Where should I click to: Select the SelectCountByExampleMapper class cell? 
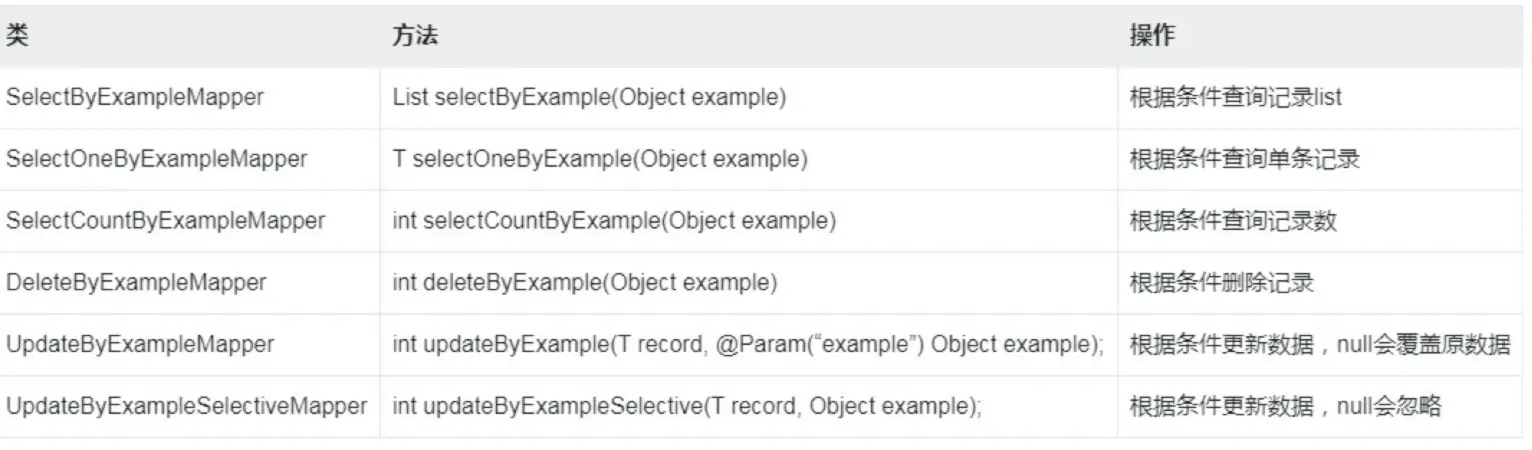coord(166,221)
